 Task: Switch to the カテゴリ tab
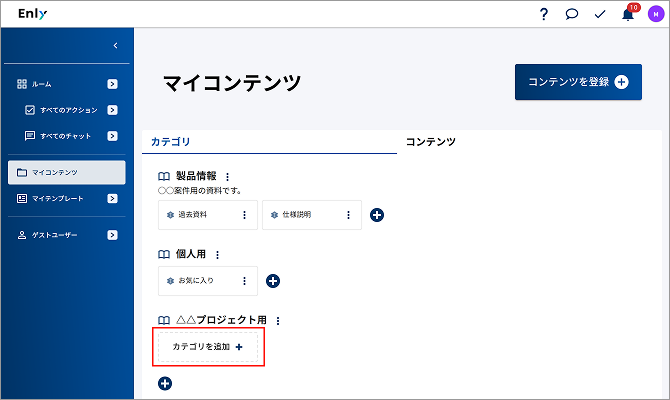click(x=170, y=142)
